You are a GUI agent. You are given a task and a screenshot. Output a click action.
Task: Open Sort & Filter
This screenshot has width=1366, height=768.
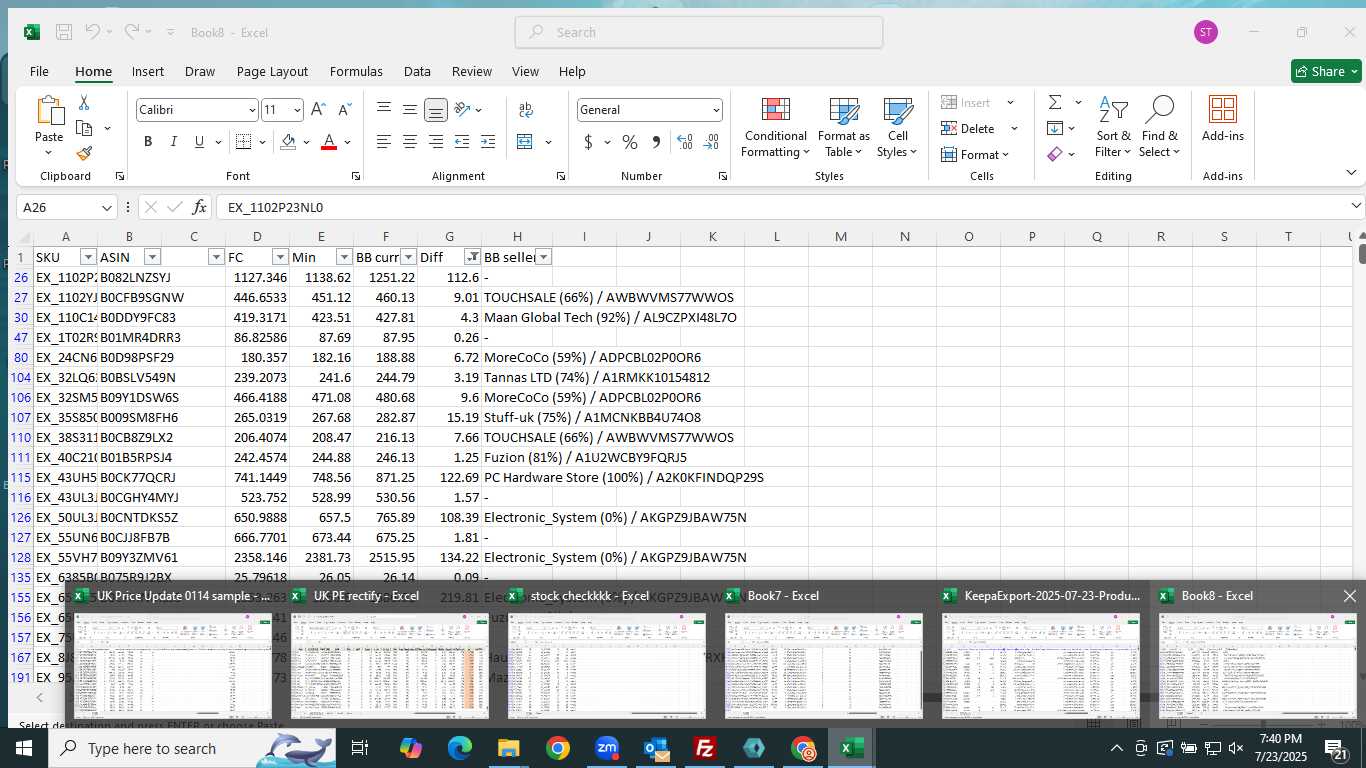(x=1113, y=127)
